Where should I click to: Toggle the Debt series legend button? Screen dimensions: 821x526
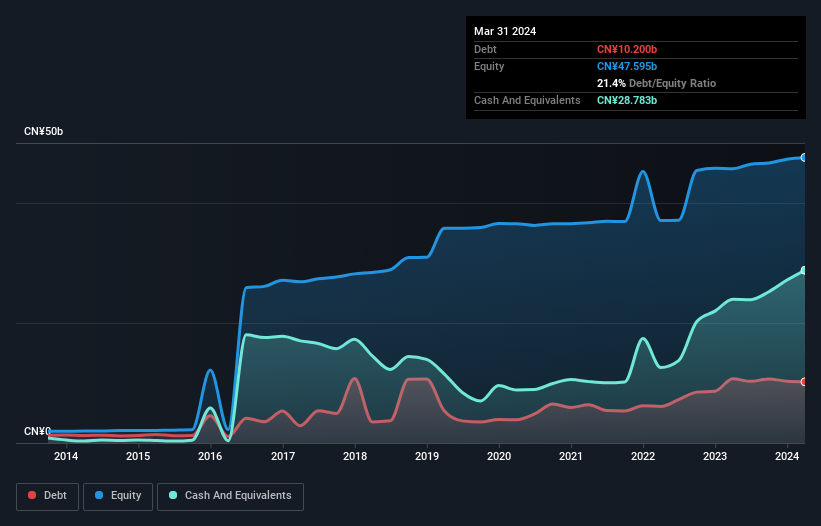pos(47,496)
